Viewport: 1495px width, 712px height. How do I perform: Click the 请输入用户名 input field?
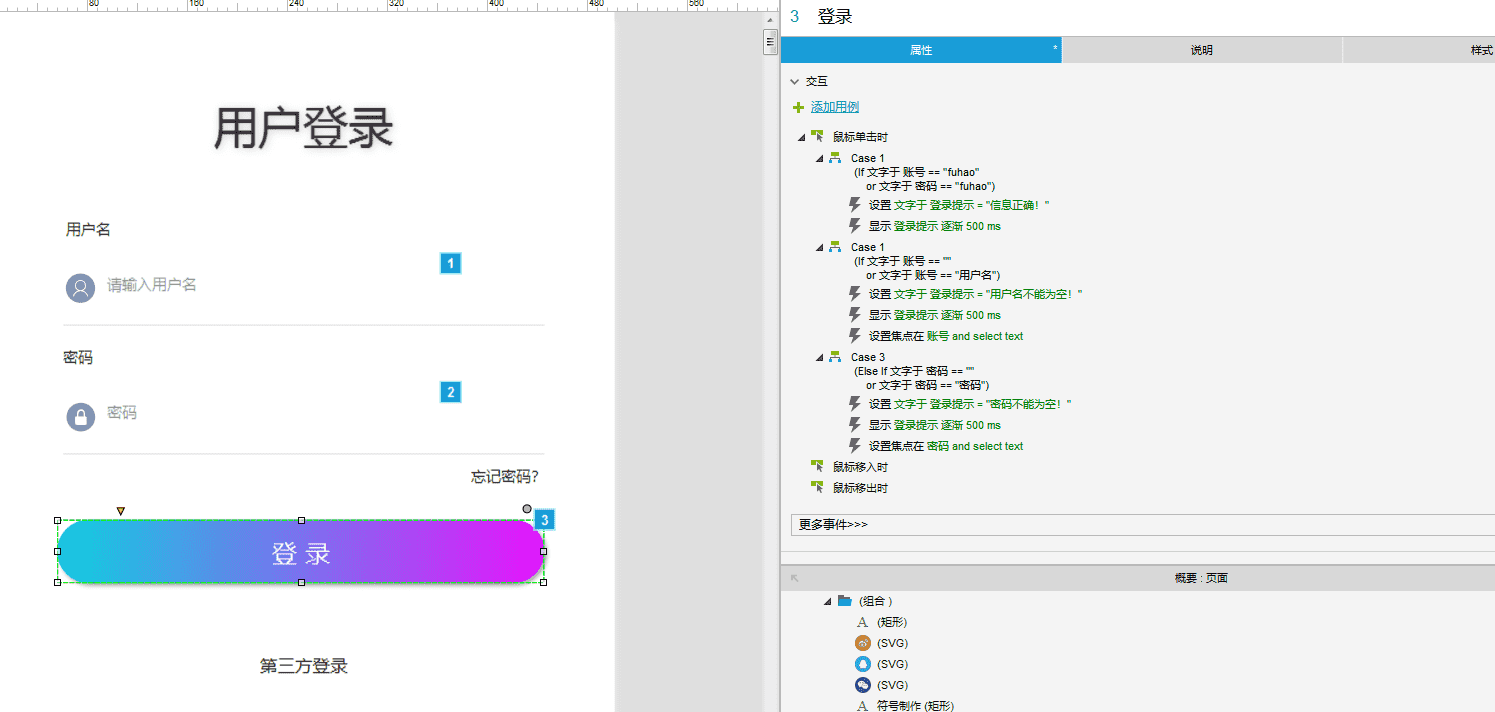pos(260,286)
